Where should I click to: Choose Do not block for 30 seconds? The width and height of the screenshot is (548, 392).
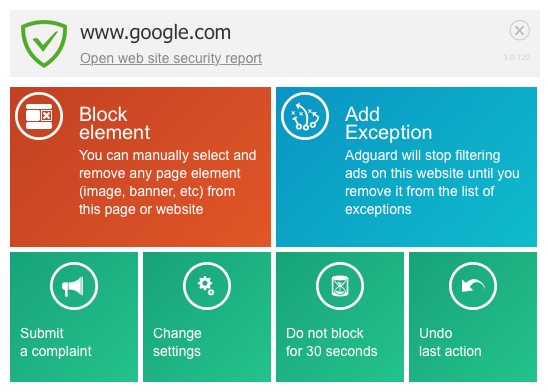click(331, 342)
